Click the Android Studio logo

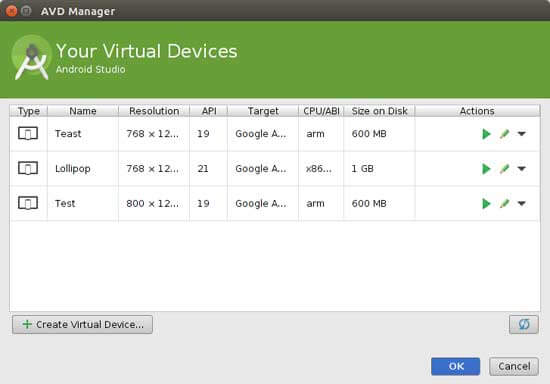pos(32,57)
